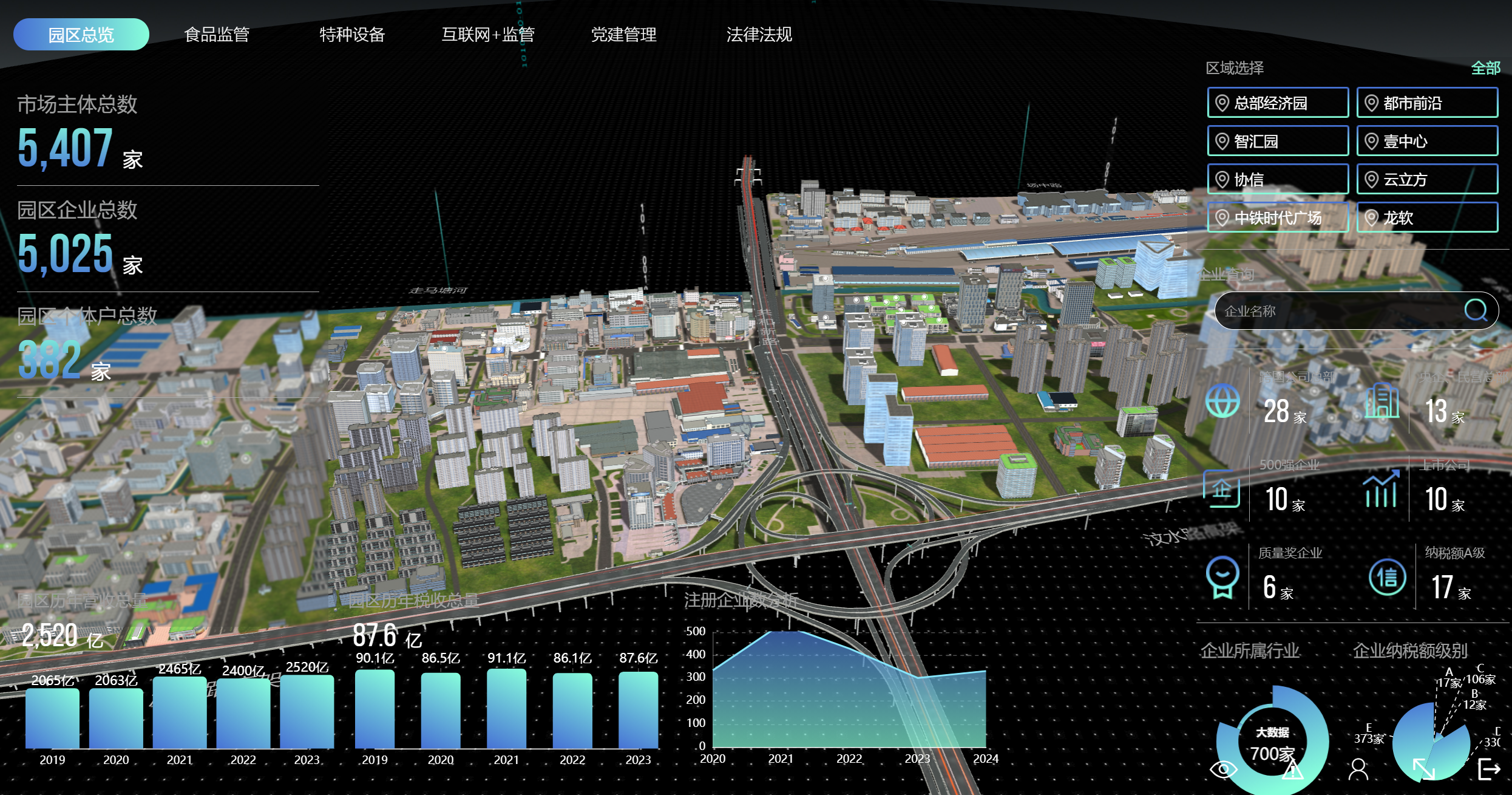Image resolution: width=1512 pixels, height=795 pixels.
Task: Click the eye visibility icon at bottom
Action: click(x=1223, y=769)
